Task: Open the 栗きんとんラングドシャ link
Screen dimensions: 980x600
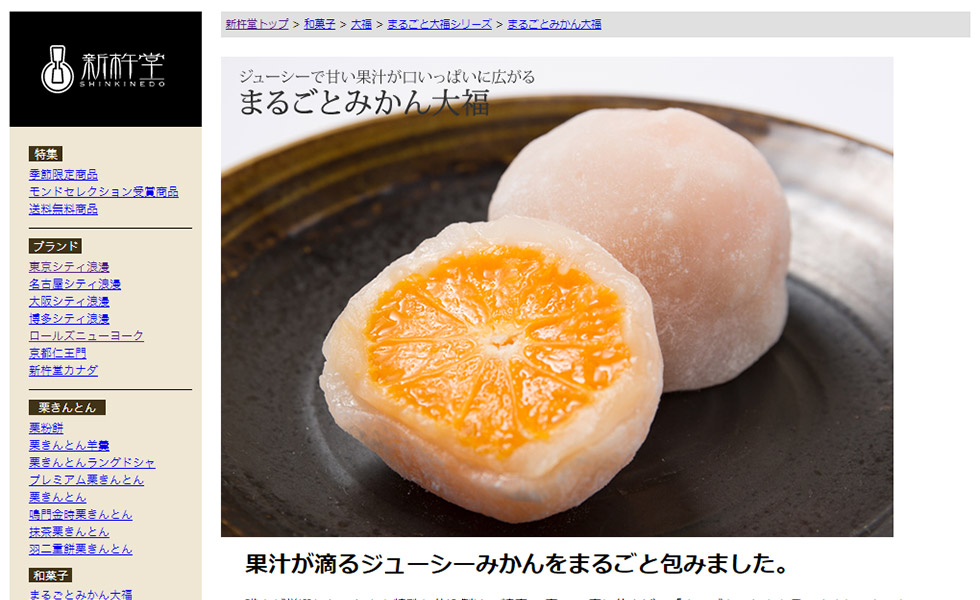Action: 92,463
